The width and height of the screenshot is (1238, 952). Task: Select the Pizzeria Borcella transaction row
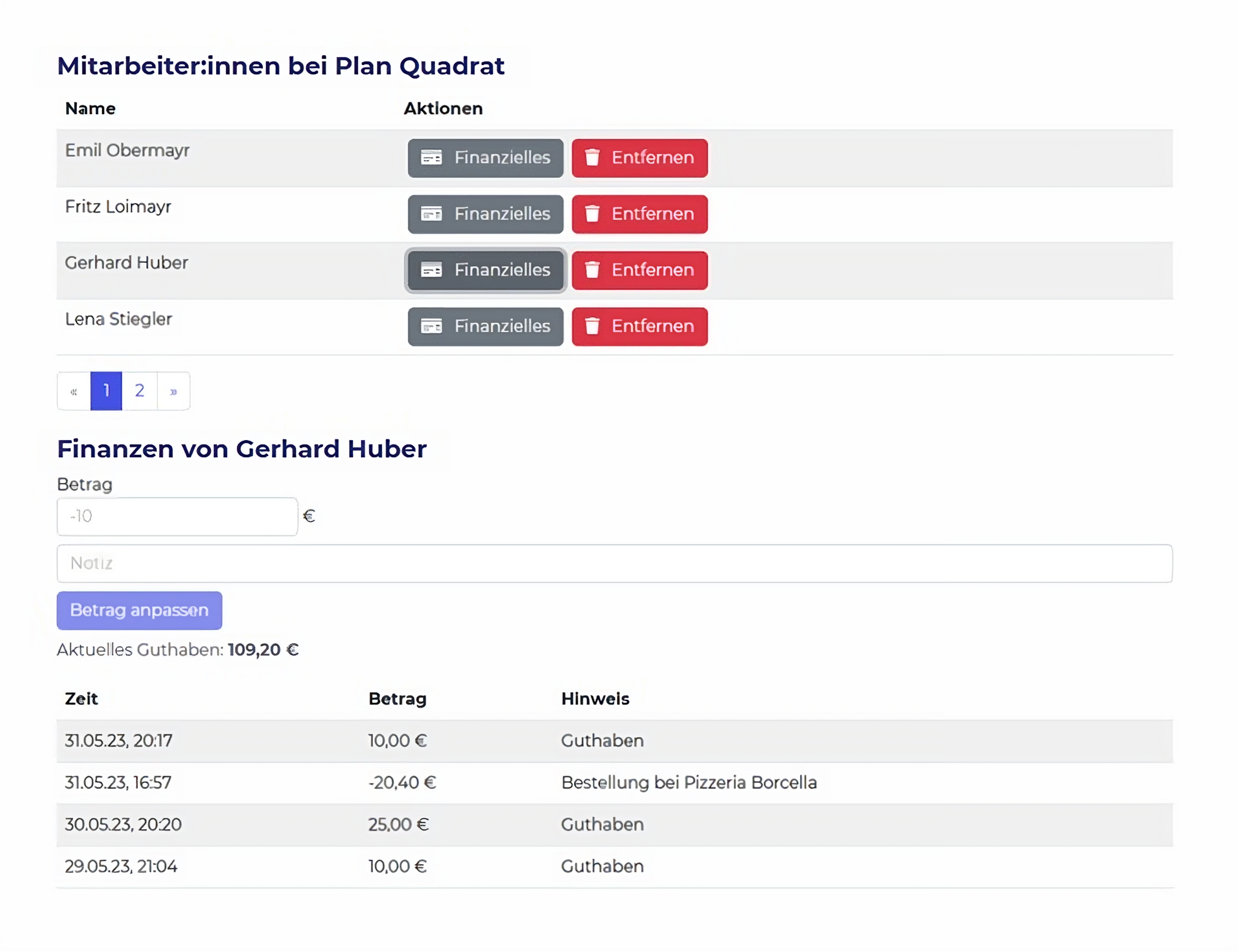pyautogui.click(x=614, y=783)
